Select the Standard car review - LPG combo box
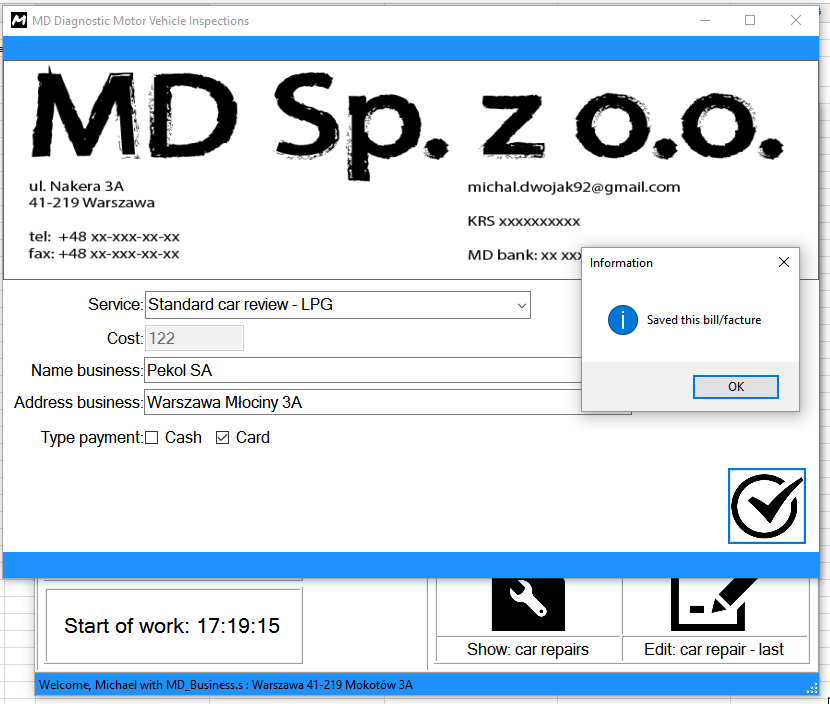Image resolution: width=830 pixels, height=704 pixels. [x=338, y=305]
